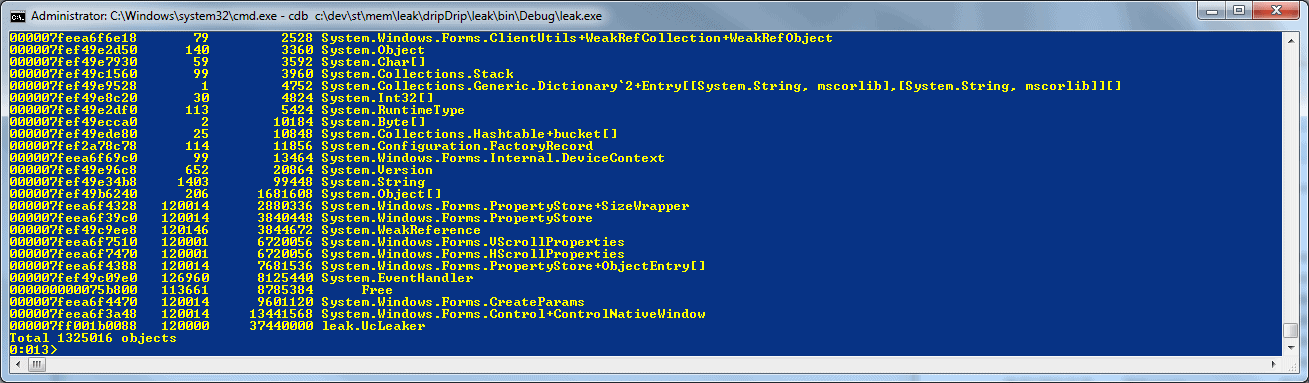
Task: Click the vertical scrollbar down arrow
Action: [1291, 347]
